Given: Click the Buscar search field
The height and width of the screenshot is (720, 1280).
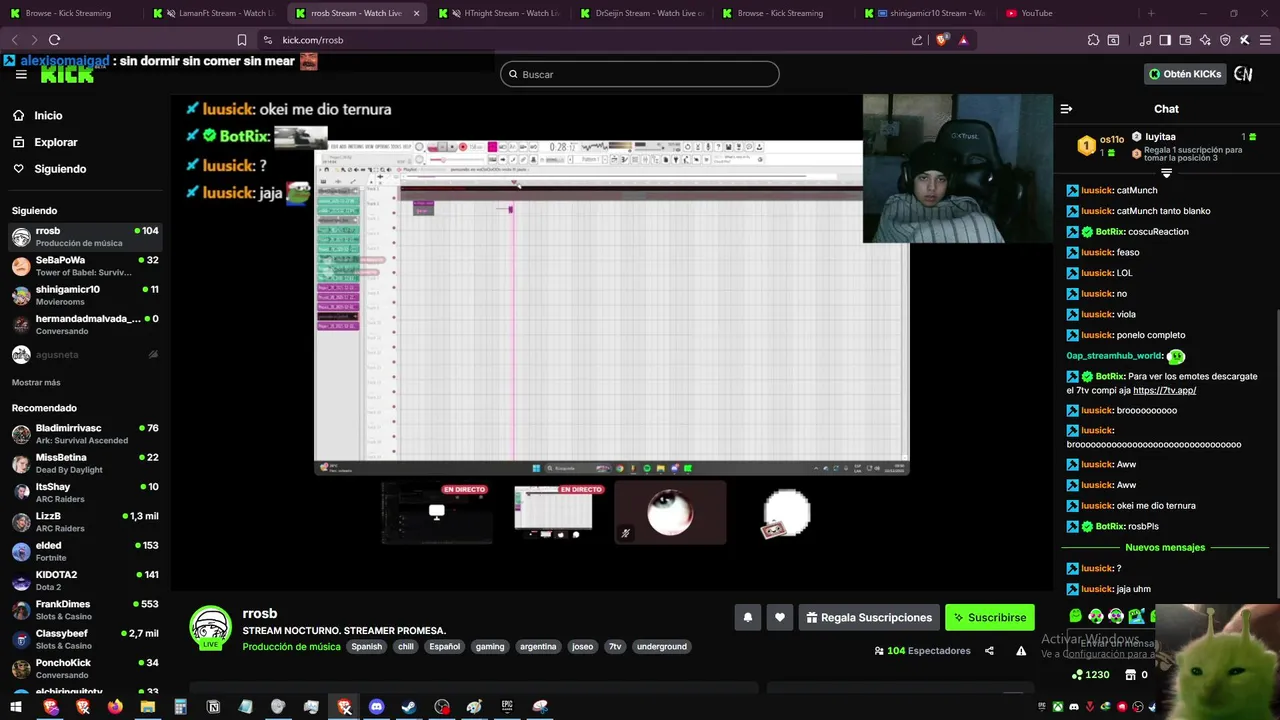Looking at the screenshot, I should pos(639,74).
